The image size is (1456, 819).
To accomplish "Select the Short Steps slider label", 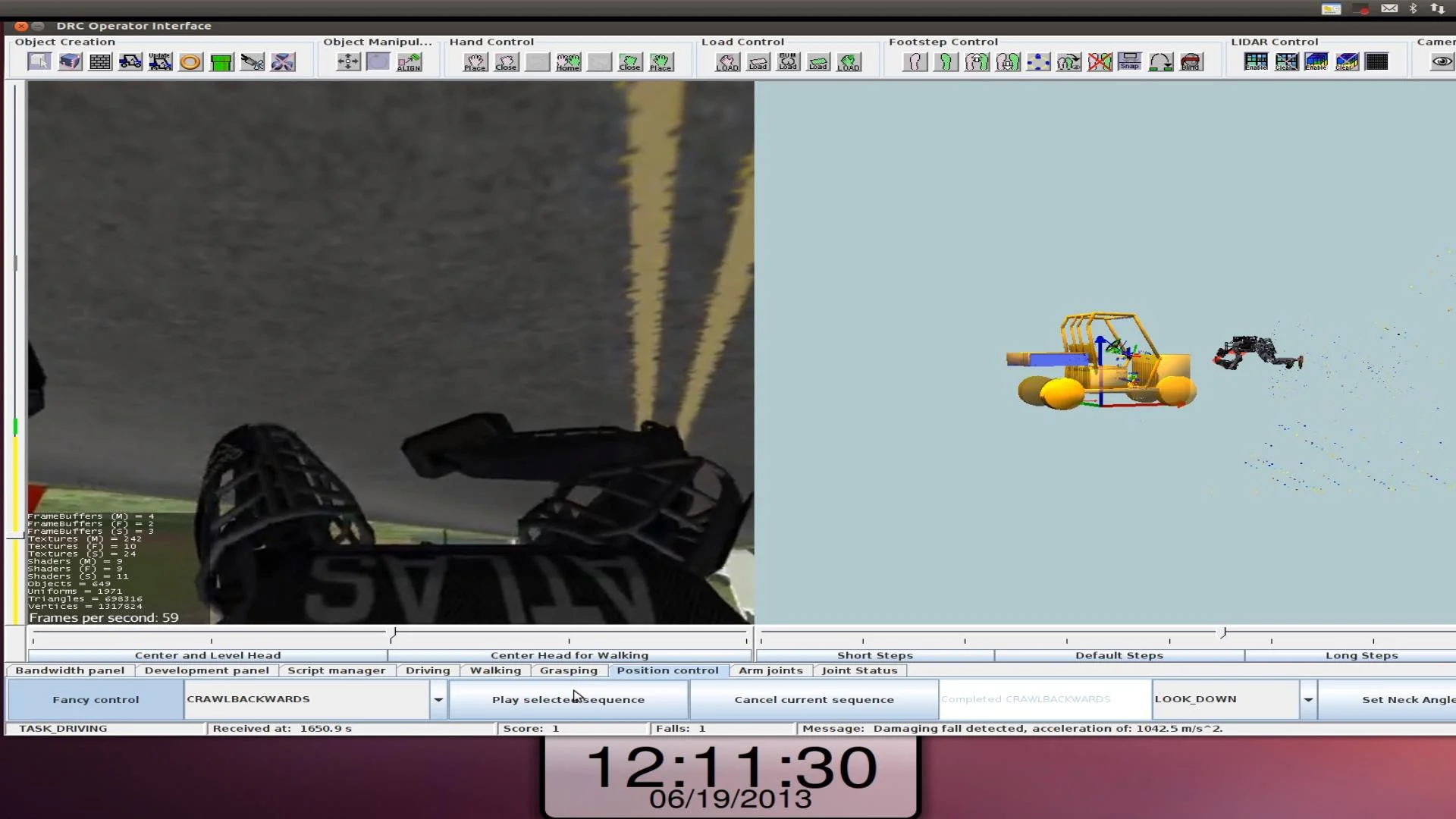I will 875,655.
